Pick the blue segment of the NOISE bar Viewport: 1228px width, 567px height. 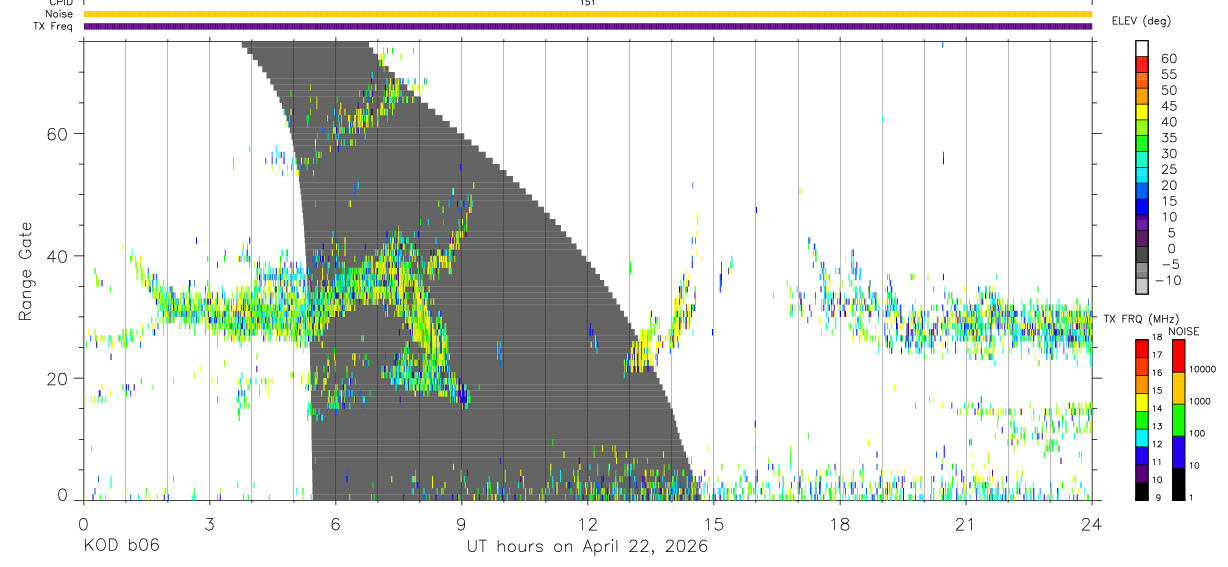pyautogui.click(x=1178, y=452)
